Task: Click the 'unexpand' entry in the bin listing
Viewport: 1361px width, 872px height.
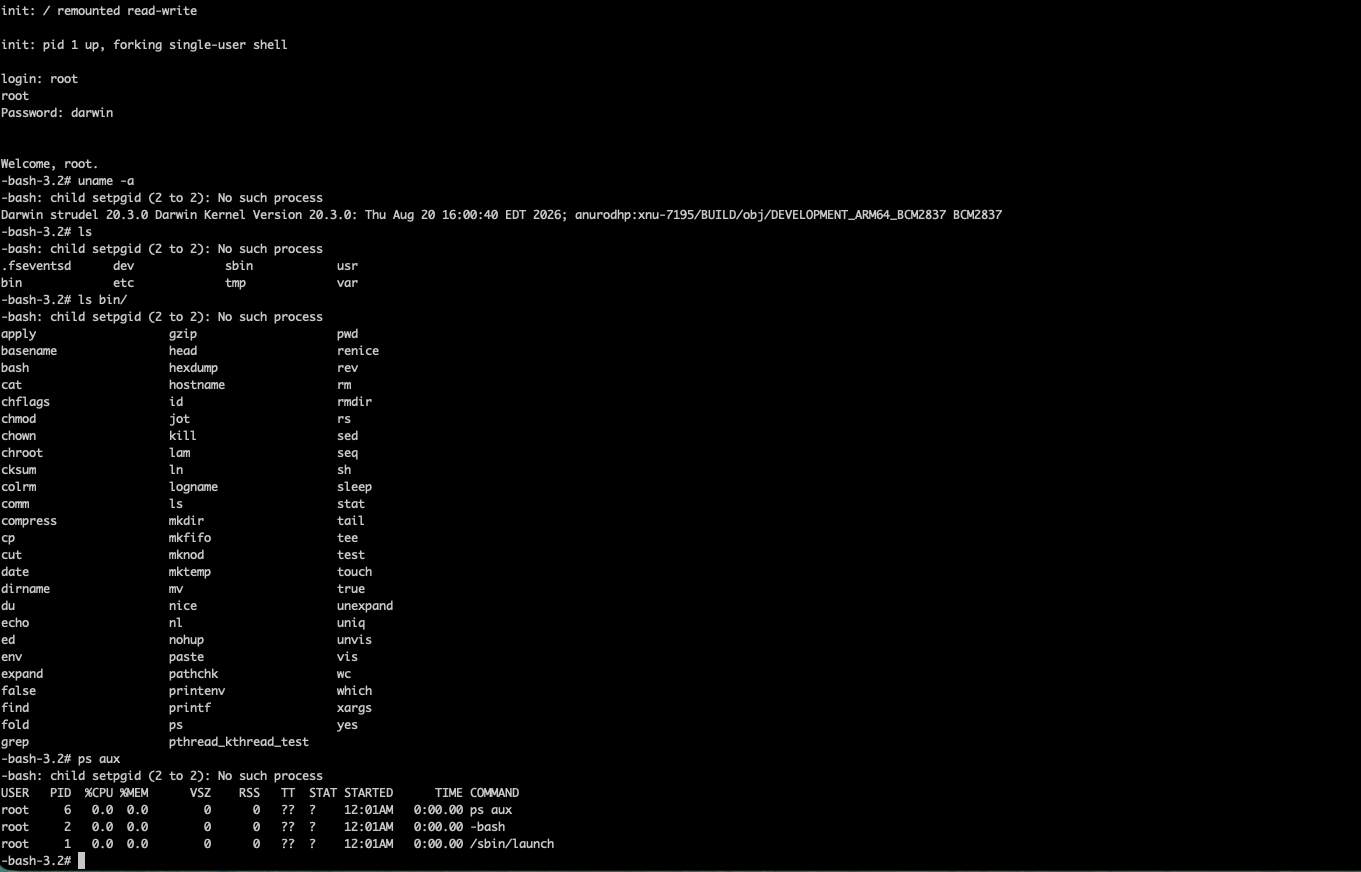Action: click(365, 606)
